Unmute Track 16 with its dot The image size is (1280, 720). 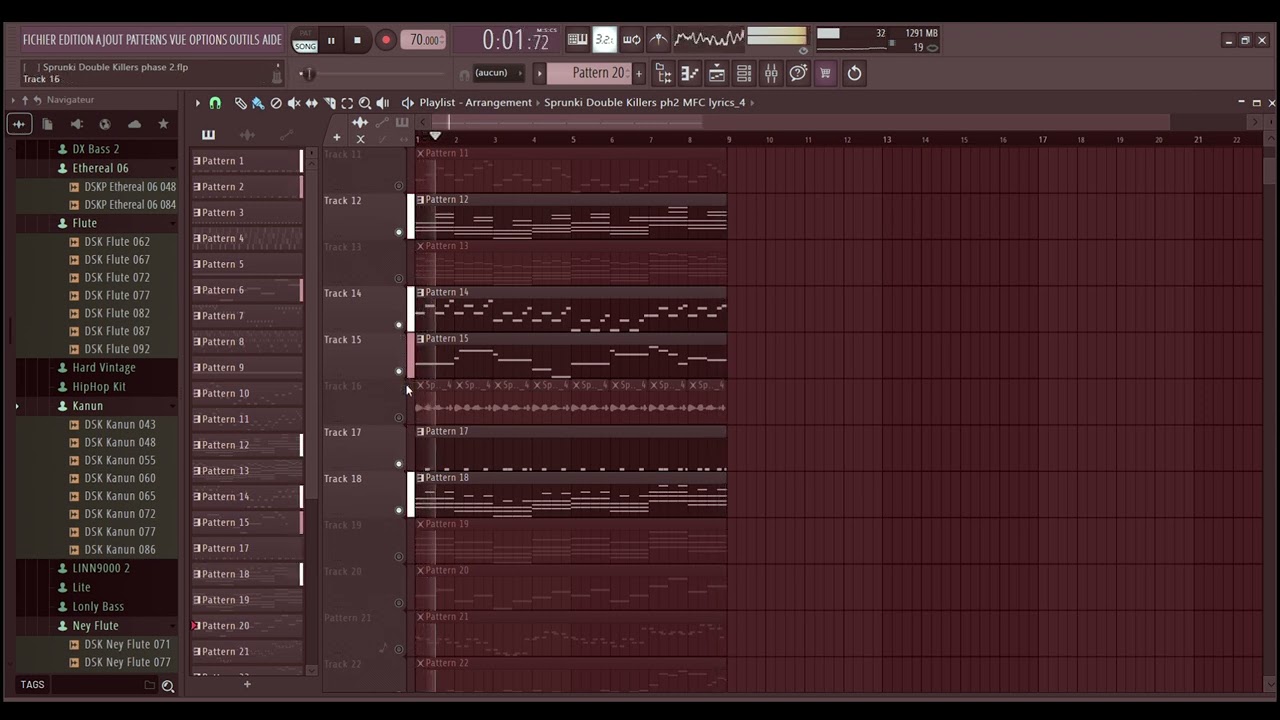(x=399, y=418)
